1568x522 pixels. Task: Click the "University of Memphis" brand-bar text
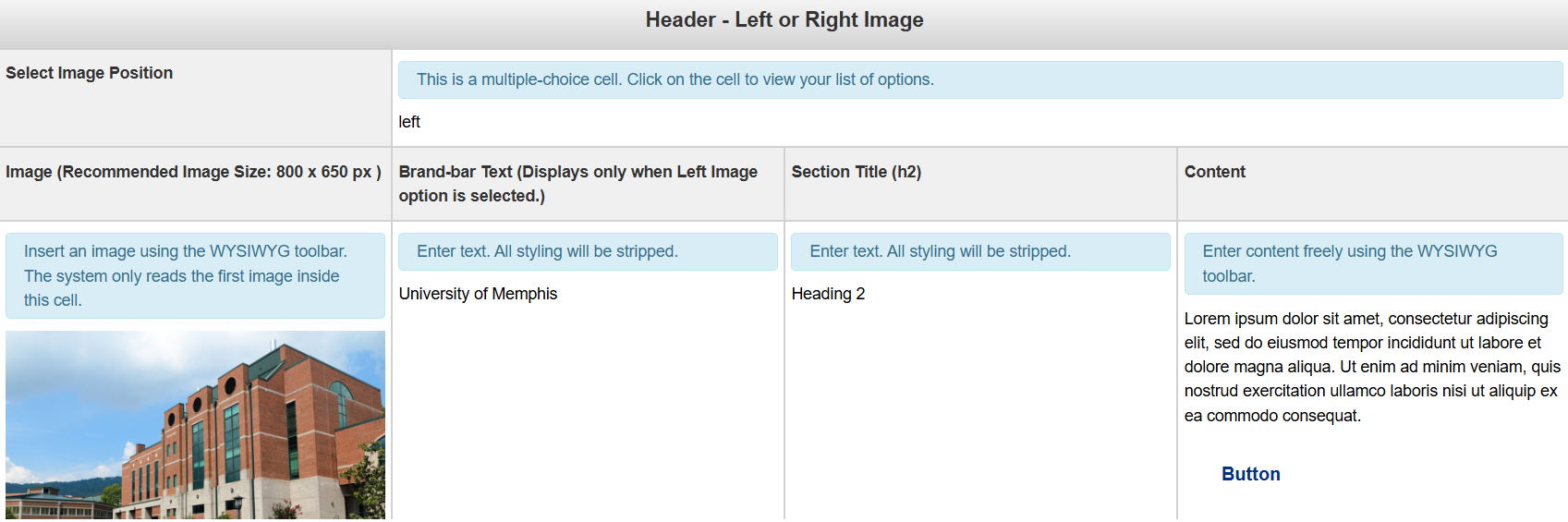coord(478,294)
